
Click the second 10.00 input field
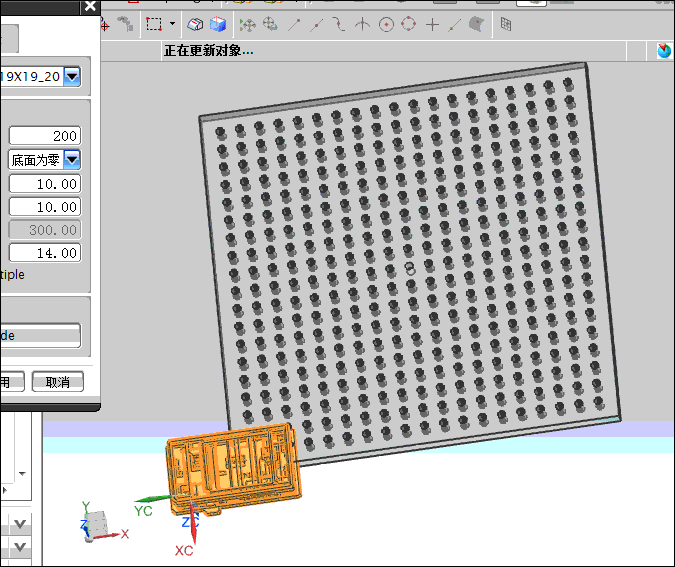(x=45, y=207)
